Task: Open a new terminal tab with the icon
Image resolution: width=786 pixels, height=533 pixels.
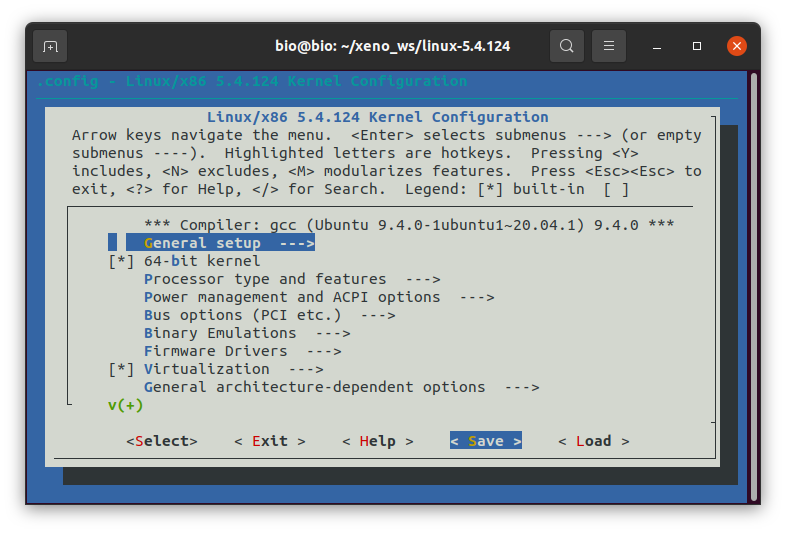Action: pos(50,46)
